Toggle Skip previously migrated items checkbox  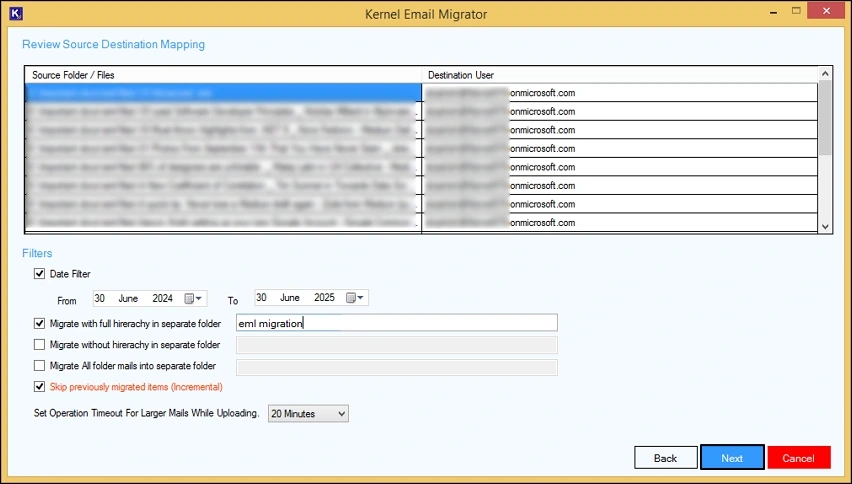39,387
